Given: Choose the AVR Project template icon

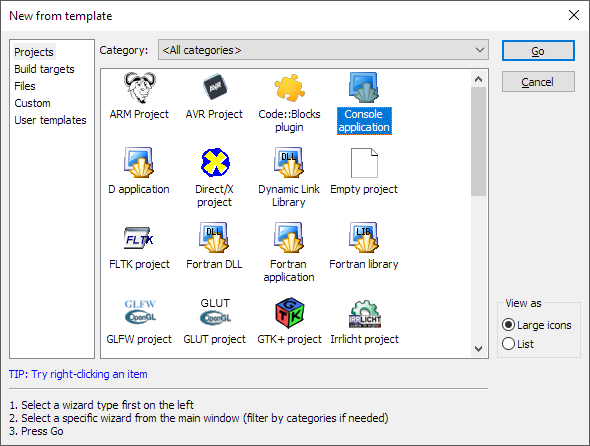Looking at the screenshot, I should point(215,87).
